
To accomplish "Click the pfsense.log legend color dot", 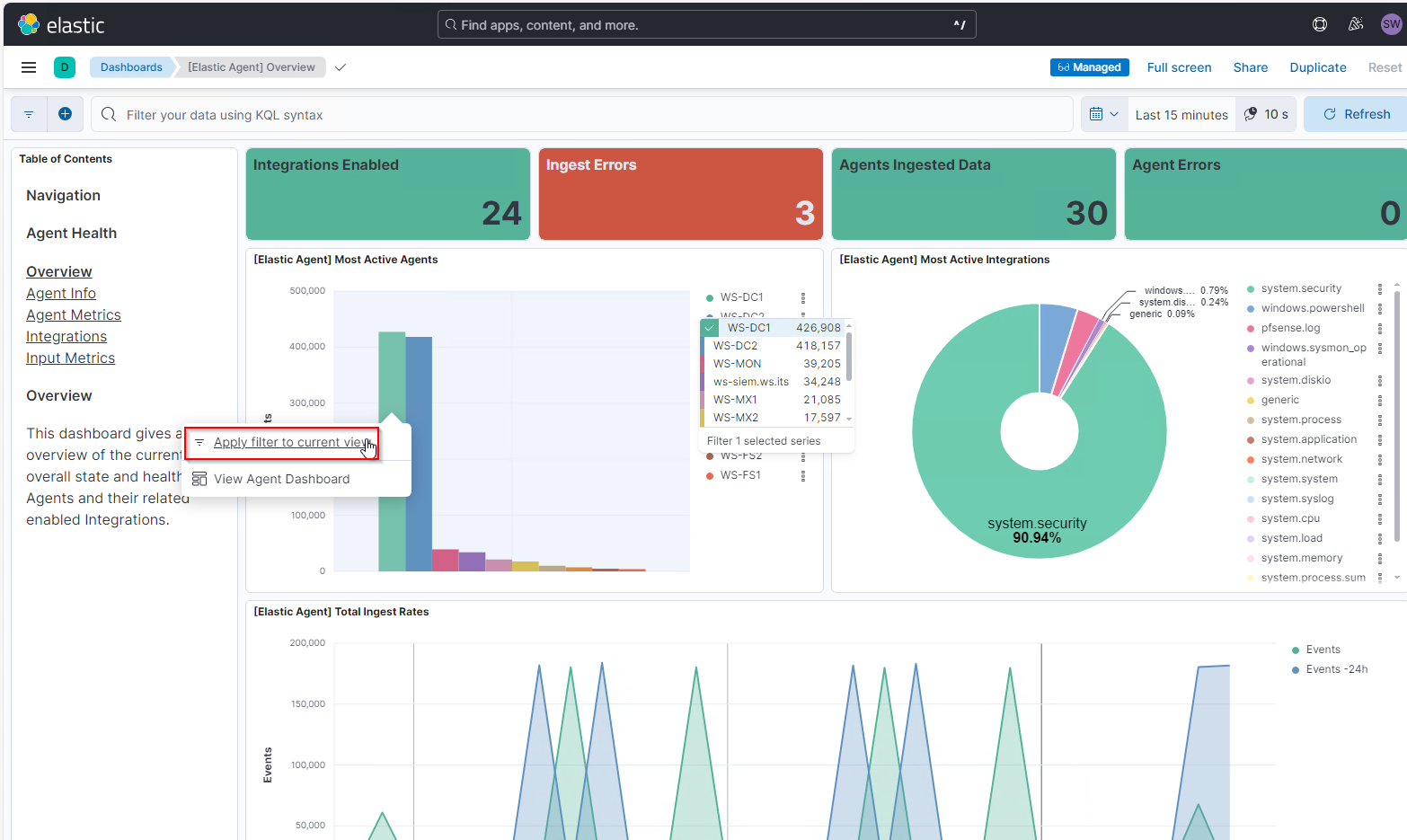I will point(1251,329).
